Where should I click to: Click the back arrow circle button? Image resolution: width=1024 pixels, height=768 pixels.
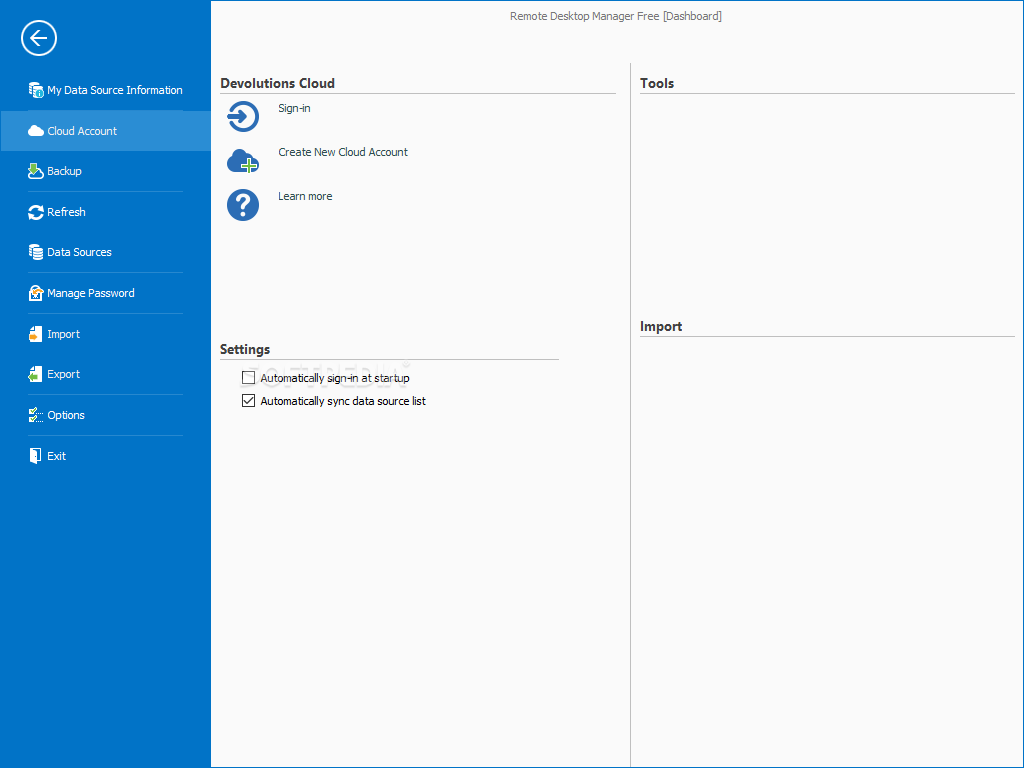point(39,38)
